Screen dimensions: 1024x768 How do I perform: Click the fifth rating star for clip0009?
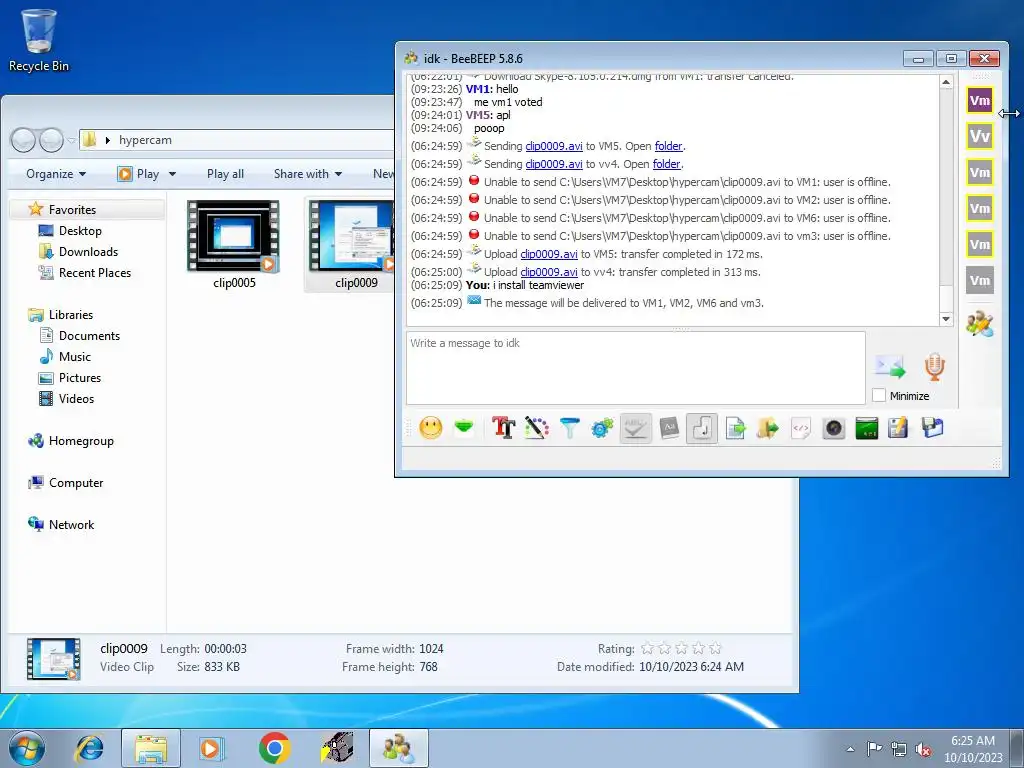[715, 648]
